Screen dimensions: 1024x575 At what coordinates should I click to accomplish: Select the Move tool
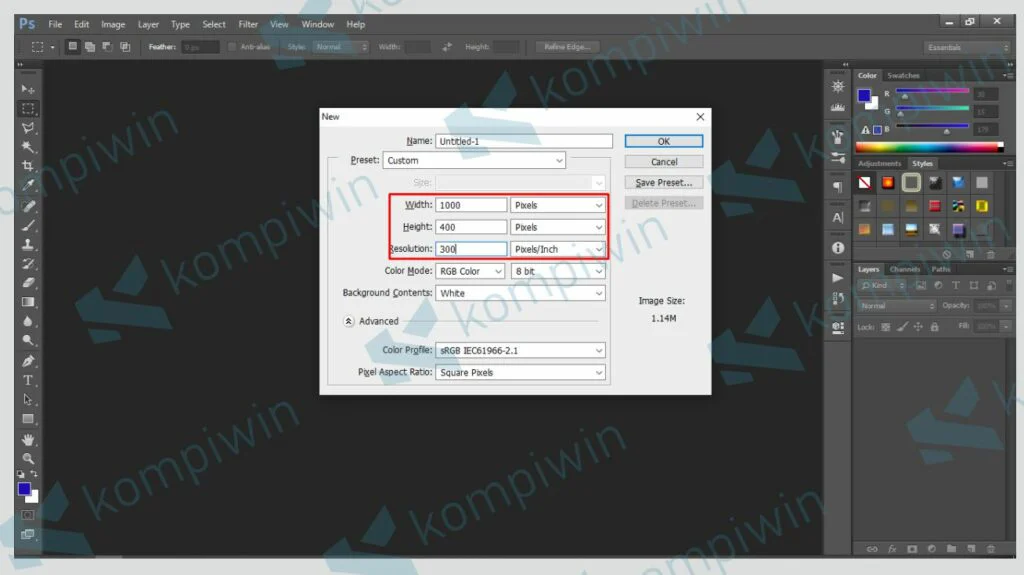pyautogui.click(x=28, y=89)
